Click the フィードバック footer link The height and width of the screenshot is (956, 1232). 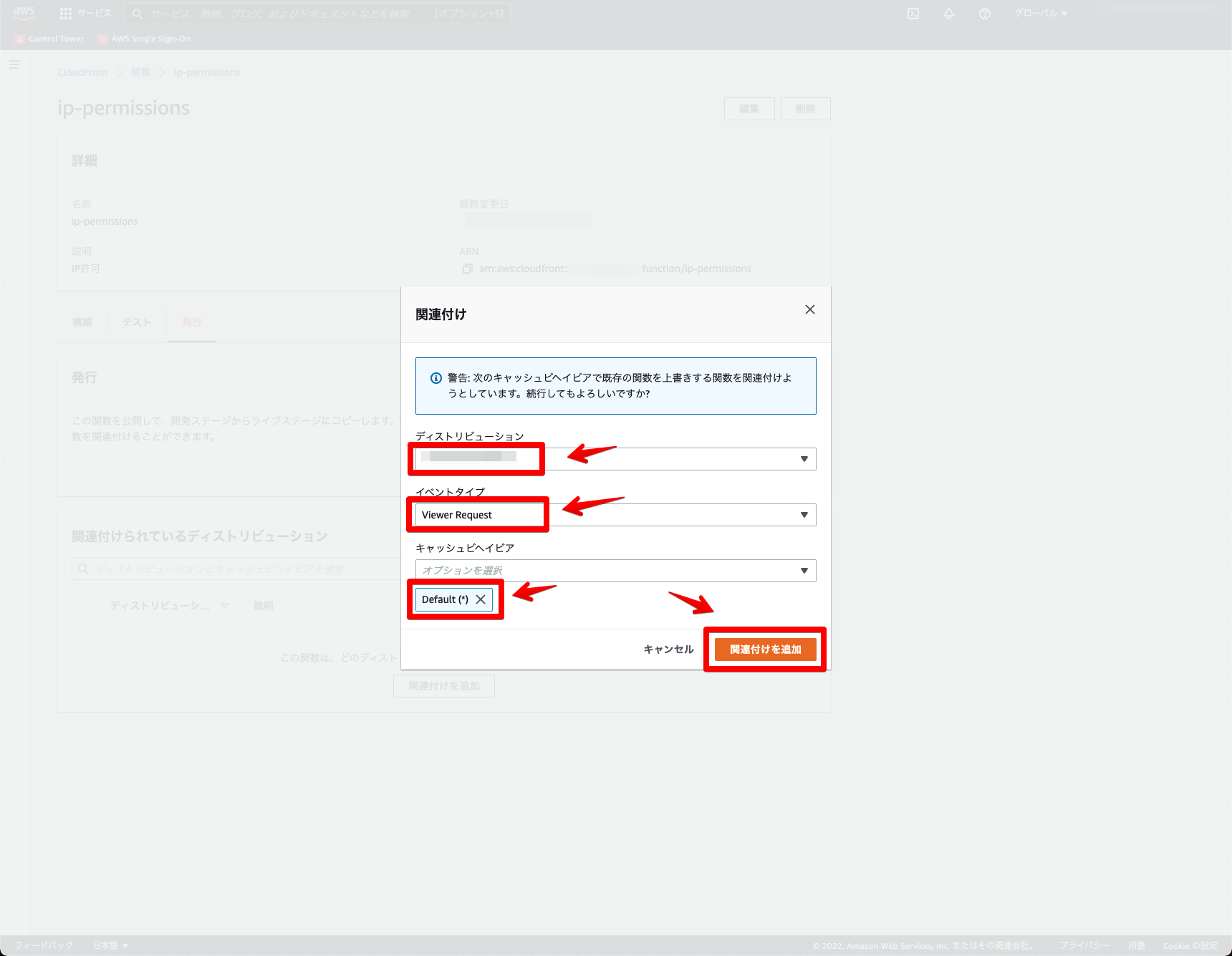(x=44, y=945)
